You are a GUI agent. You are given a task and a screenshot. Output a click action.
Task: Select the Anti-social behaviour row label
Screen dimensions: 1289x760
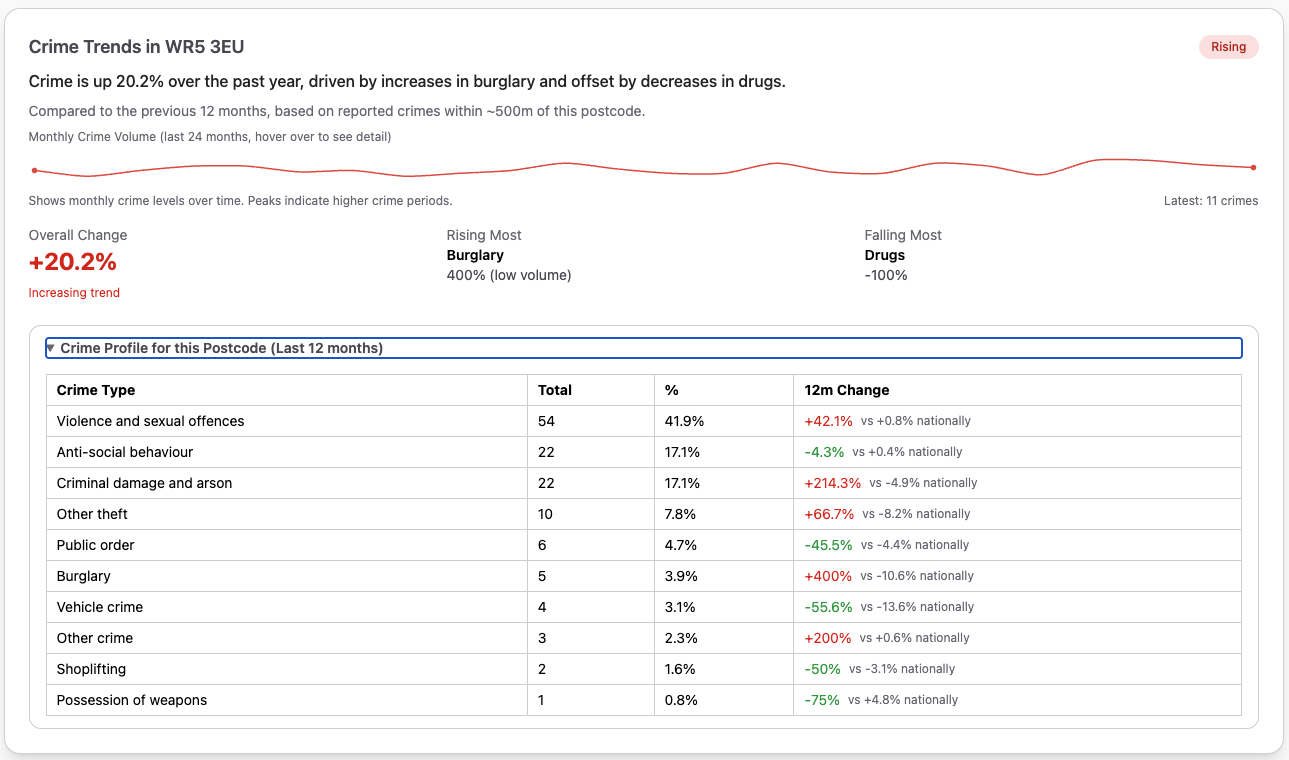pos(125,452)
